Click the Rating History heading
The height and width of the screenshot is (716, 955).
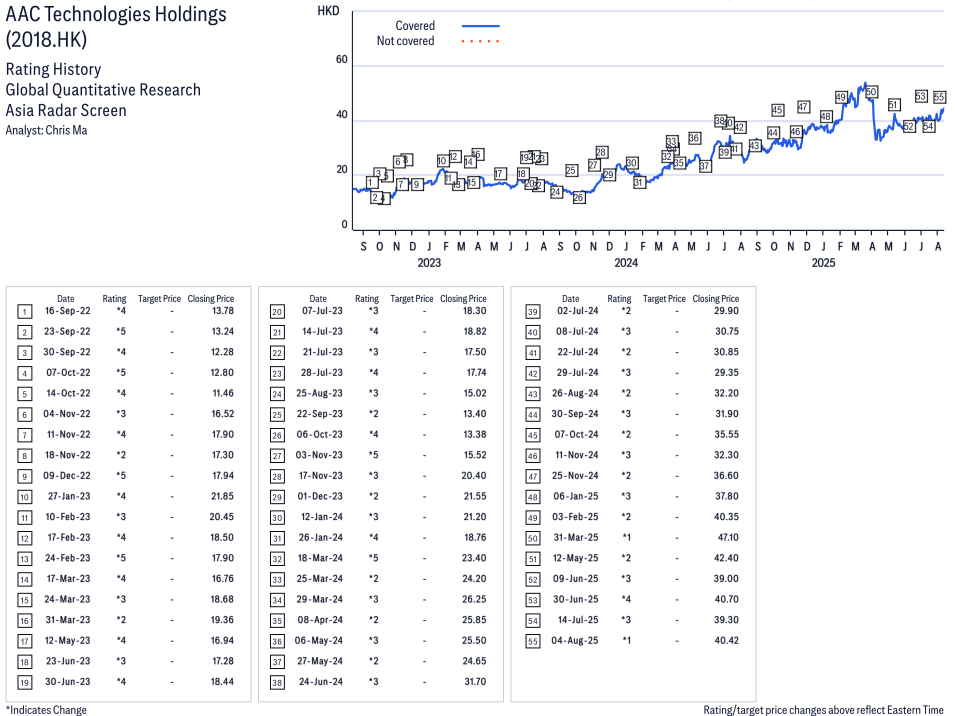click(53, 69)
